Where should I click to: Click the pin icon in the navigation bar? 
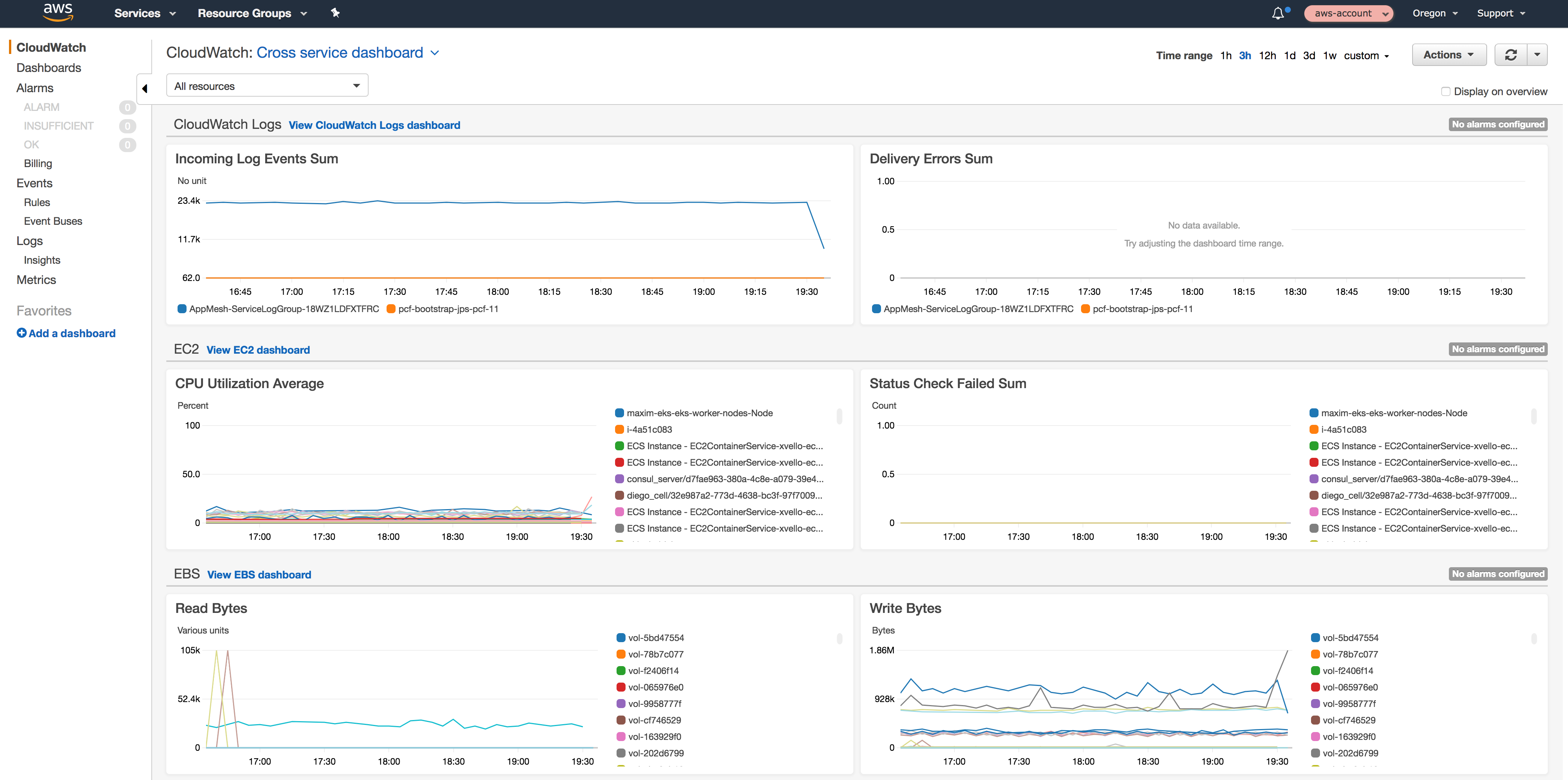click(x=335, y=13)
